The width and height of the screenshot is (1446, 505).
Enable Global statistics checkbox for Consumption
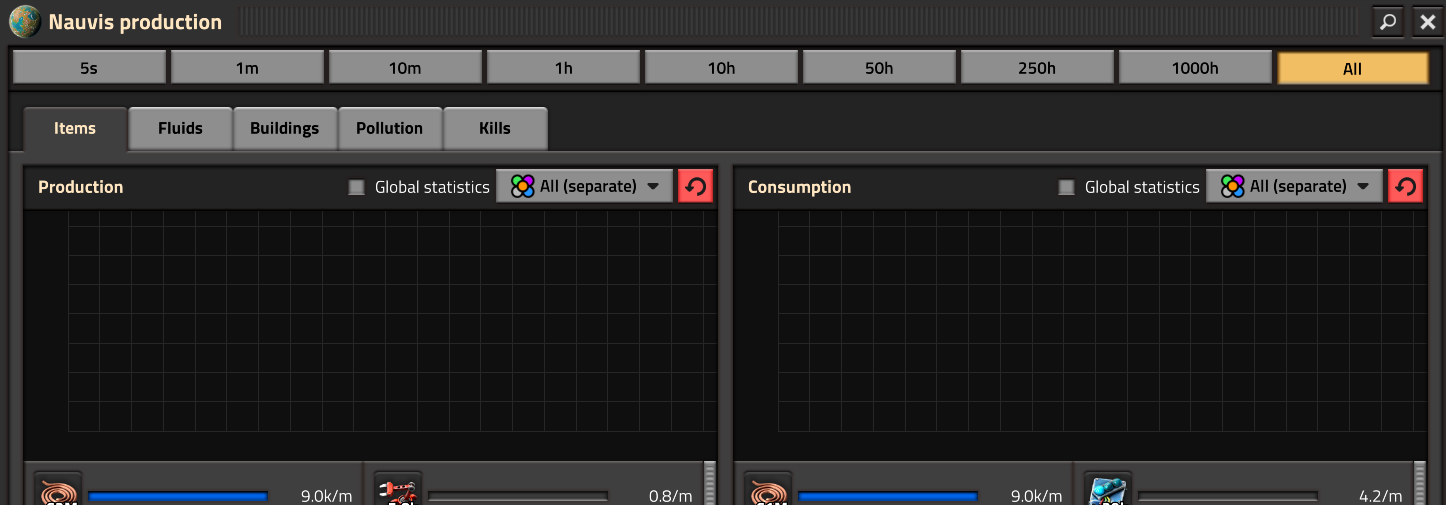[1066, 187]
